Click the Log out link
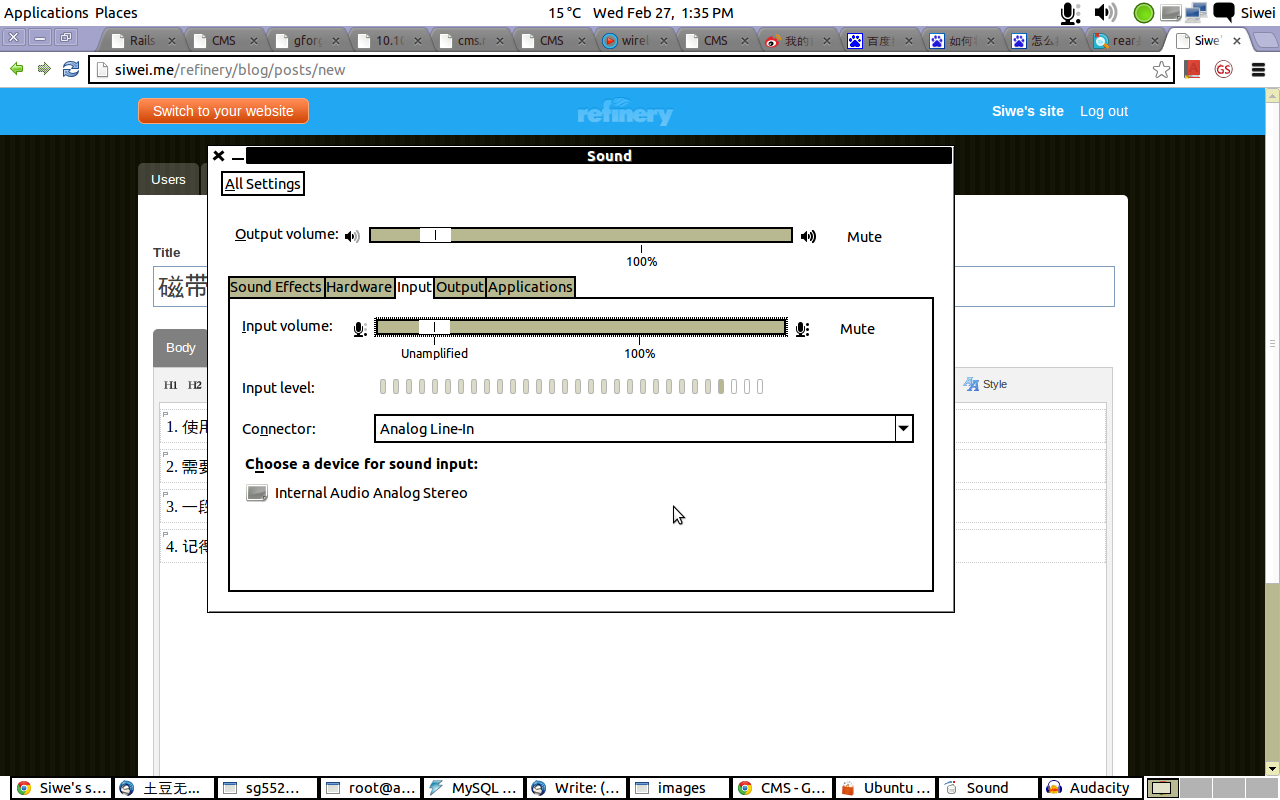Screen dimensions: 1280x800 point(1103,111)
